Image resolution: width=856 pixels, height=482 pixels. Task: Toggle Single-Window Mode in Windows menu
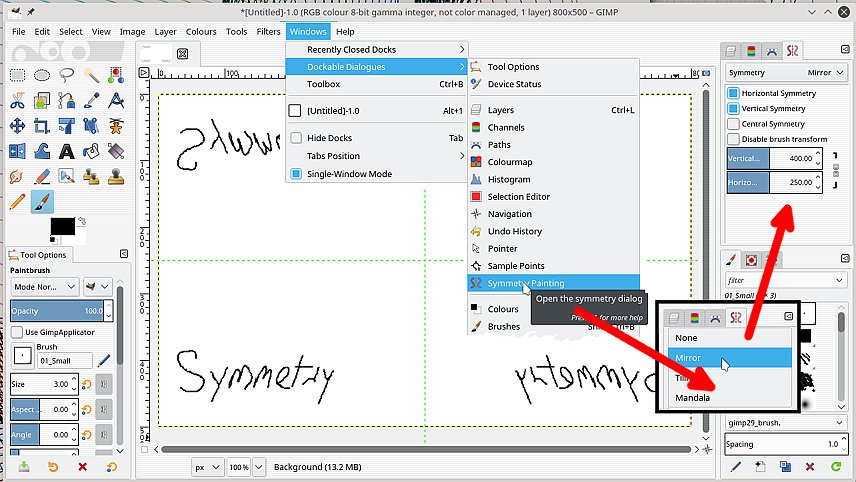click(296, 174)
